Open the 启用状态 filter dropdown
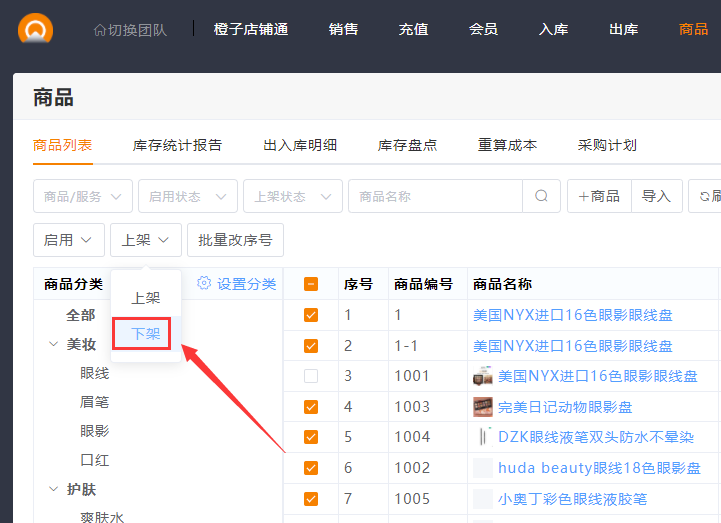Image resolution: width=721 pixels, height=523 pixels. 187,196
